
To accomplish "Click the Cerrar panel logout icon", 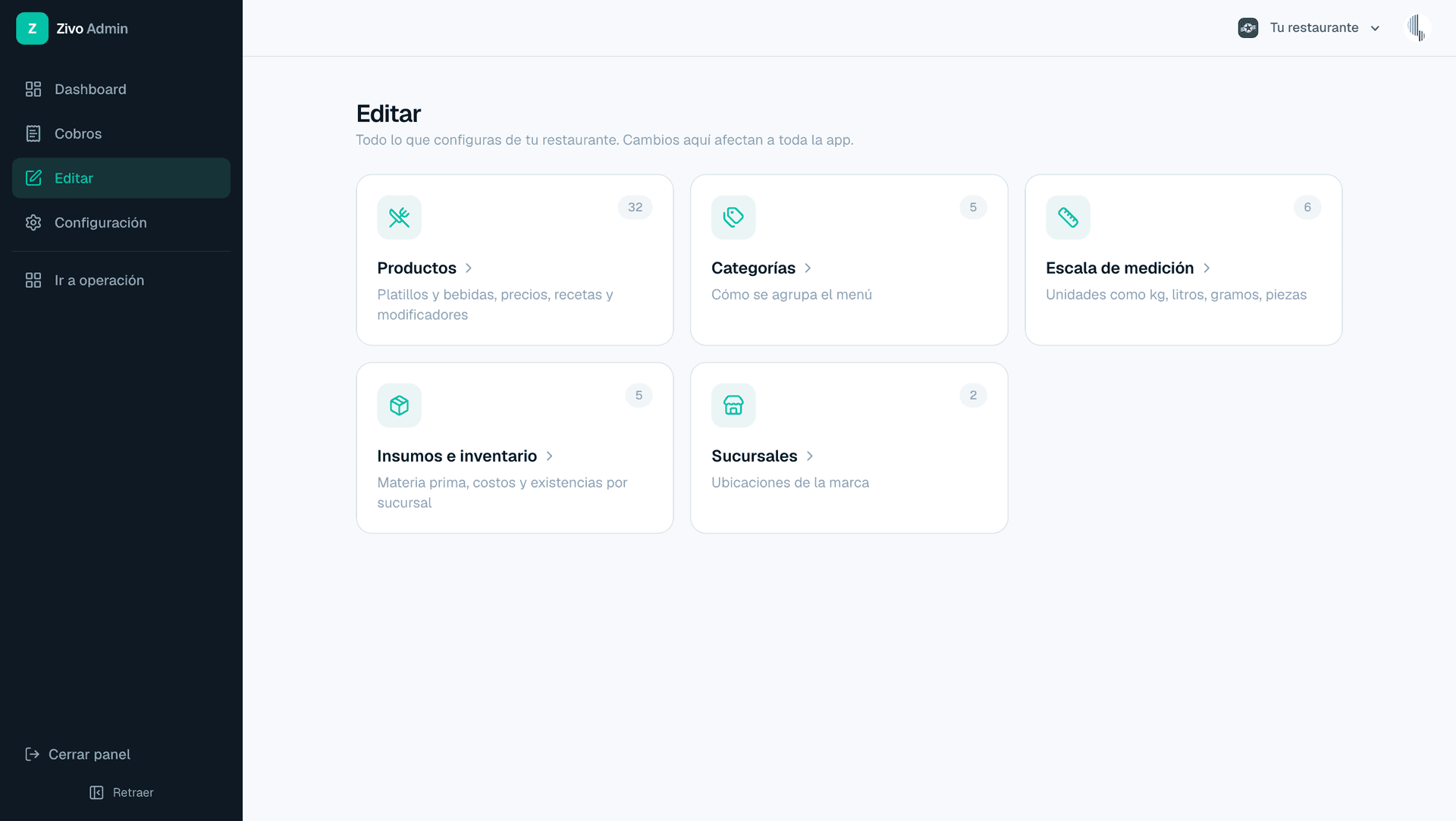I will pyautogui.click(x=32, y=754).
